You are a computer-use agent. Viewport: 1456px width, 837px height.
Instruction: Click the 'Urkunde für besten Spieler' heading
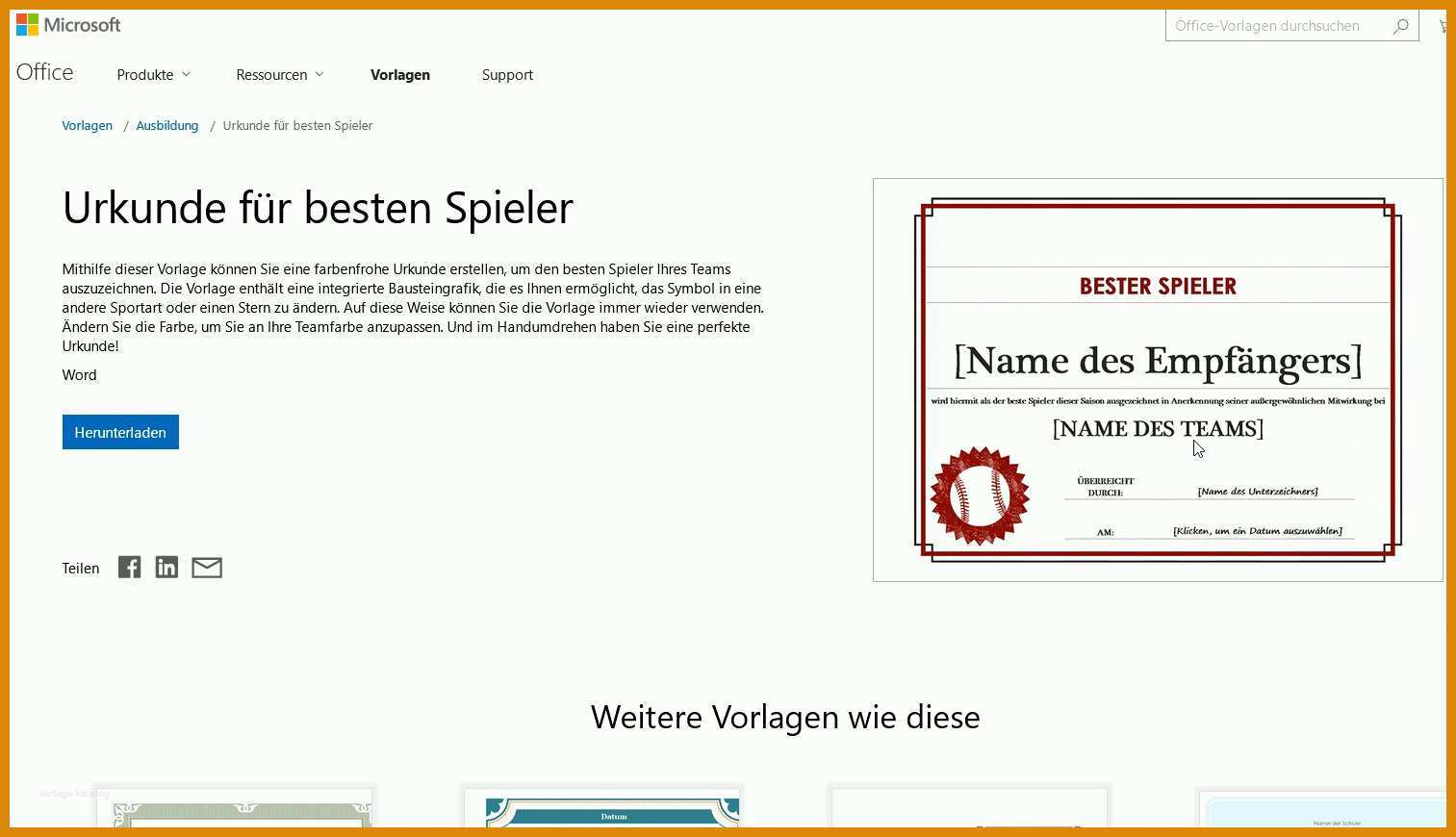pyautogui.click(x=318, y=207)
